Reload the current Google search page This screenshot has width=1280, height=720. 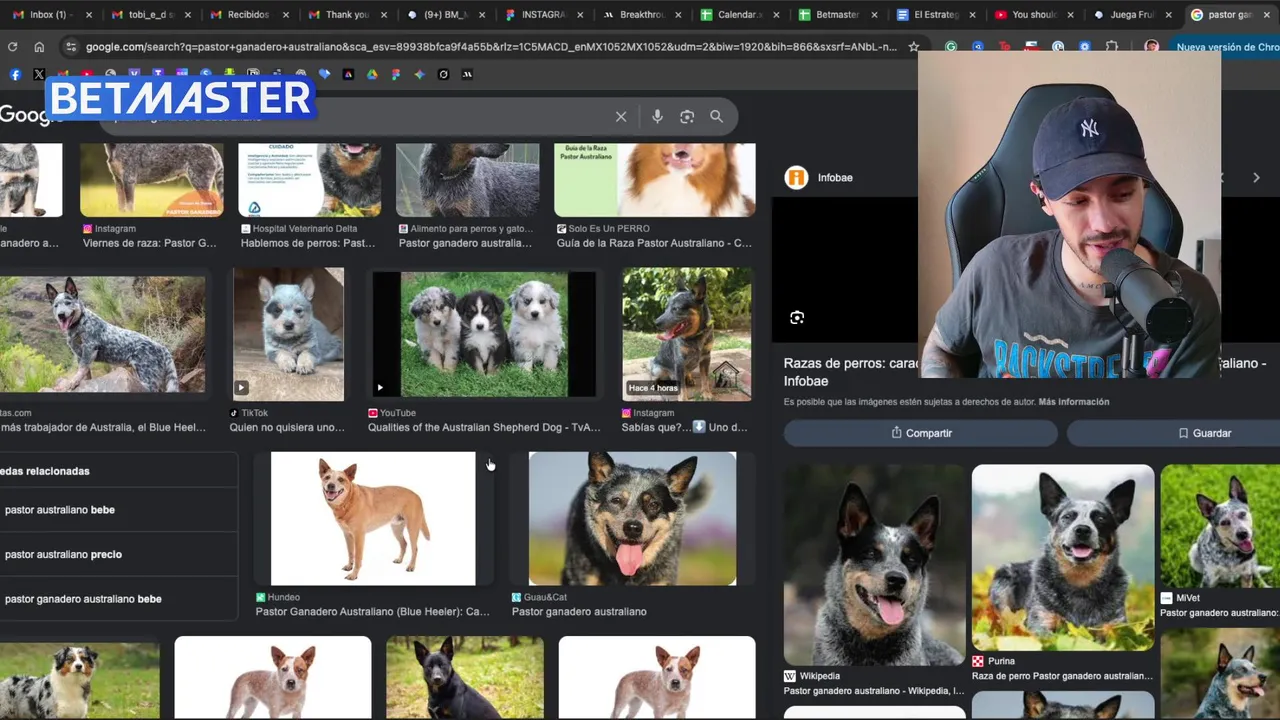(x=12, y=47)
